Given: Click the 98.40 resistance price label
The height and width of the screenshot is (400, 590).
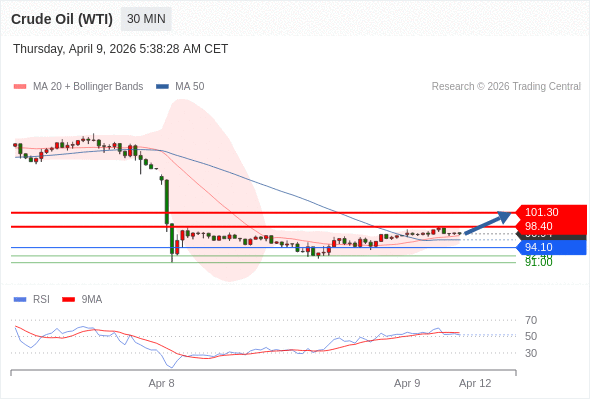Looking at the screenshot, I should (550, 227).
